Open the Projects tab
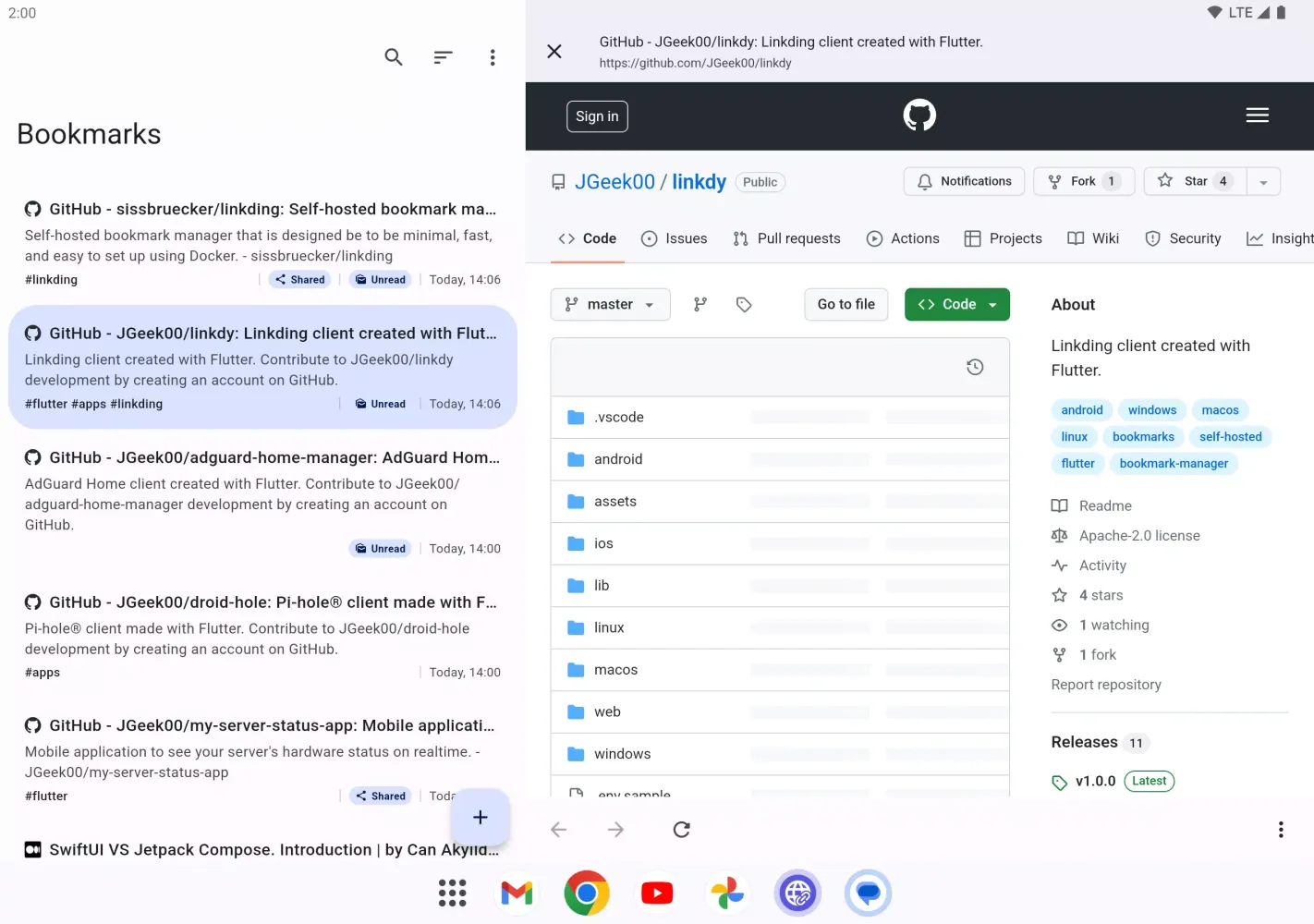Viewport: 1314px width, 924px height. click(x=1003, y=238)
